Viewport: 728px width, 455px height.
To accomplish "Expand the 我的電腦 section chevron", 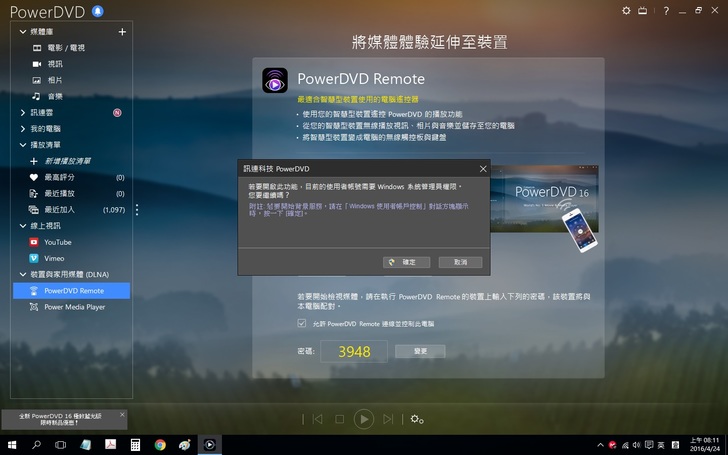I will pyautogui.click(x=22, y=129).
